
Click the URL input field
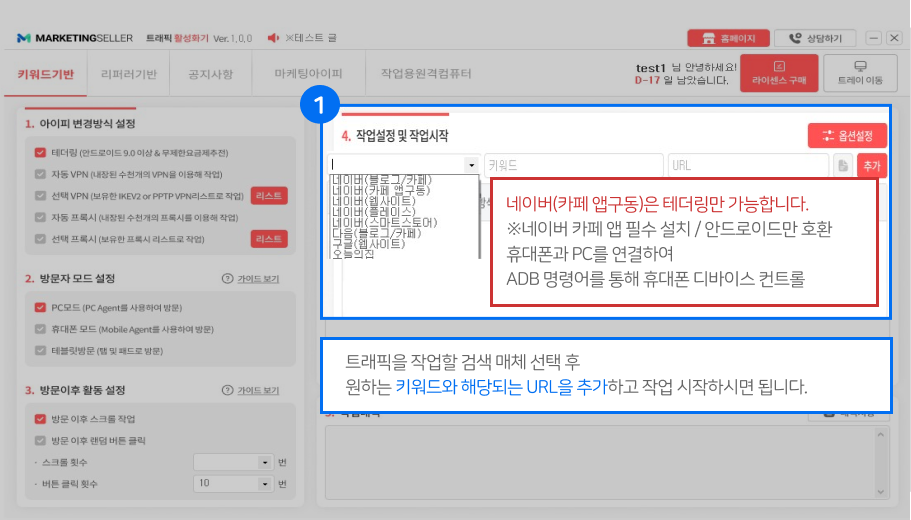pyautogui.click(x=748, y=166)
